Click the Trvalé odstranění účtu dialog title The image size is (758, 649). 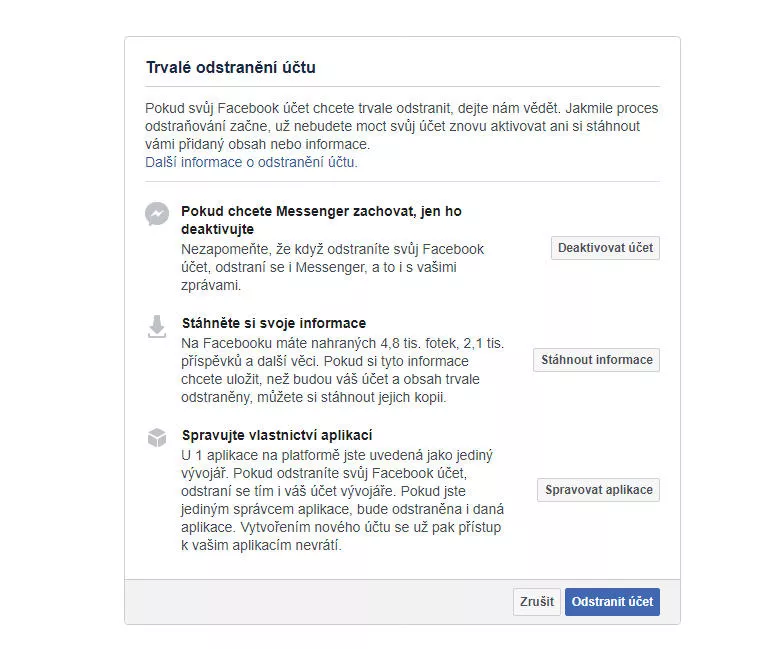pos(231,67)
